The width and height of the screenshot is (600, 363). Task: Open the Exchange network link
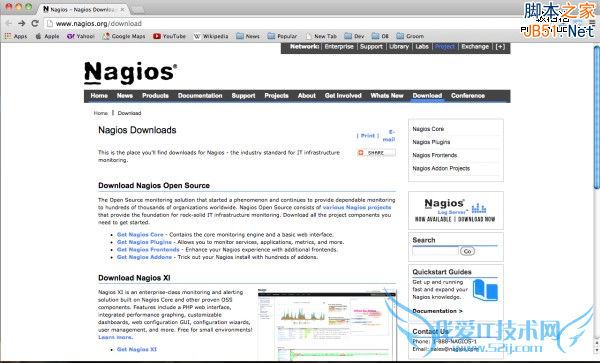point(475,47)
